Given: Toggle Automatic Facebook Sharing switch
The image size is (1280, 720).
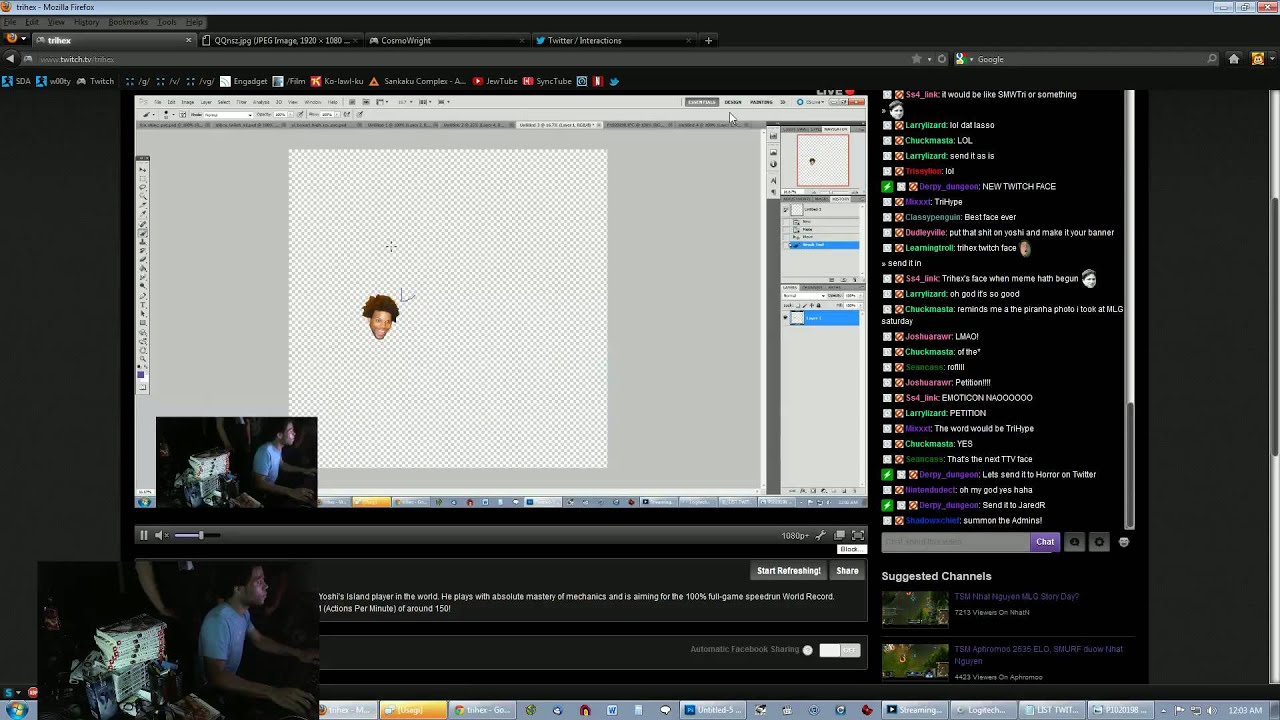Looking at the screenshot, I should (839, 650).
